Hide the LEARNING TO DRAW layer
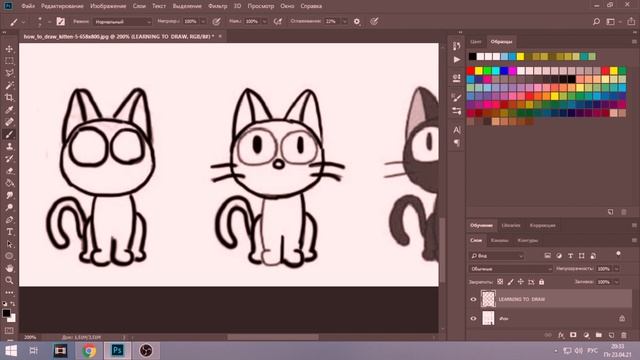The height and width of the screenshot is (360, 640). point(473,299)
